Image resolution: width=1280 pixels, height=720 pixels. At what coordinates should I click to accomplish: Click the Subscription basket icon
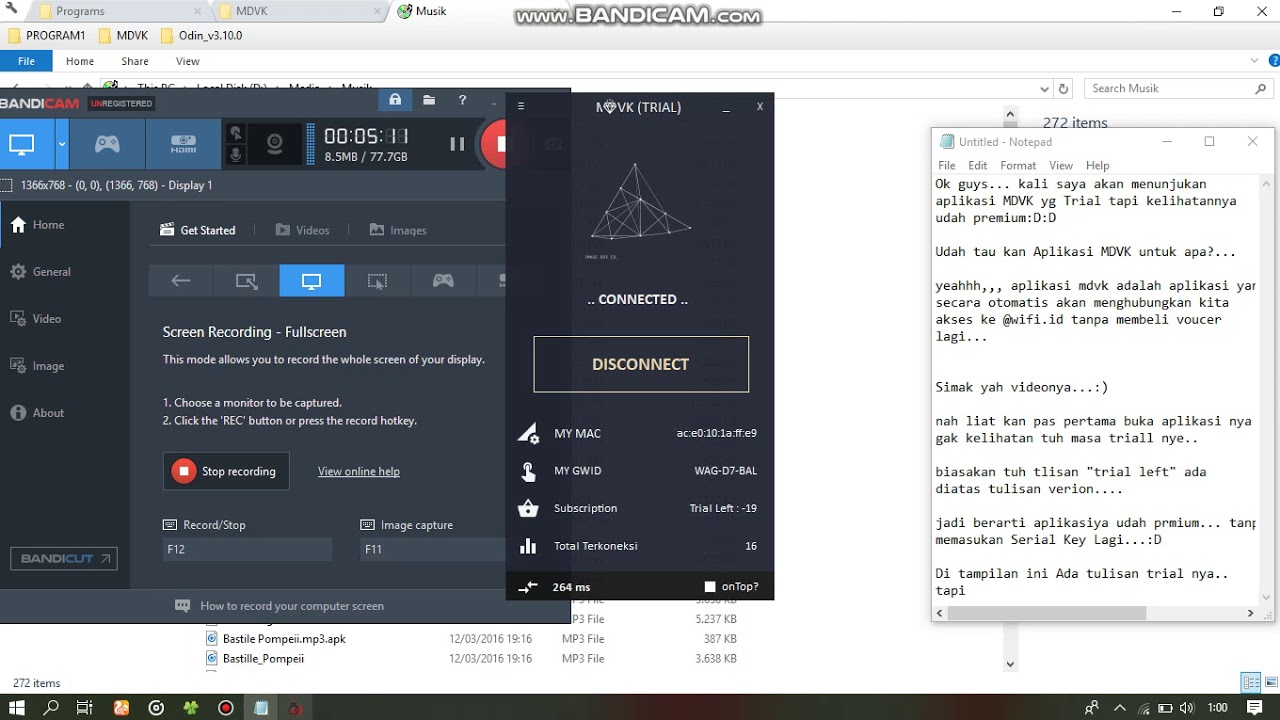527,508
